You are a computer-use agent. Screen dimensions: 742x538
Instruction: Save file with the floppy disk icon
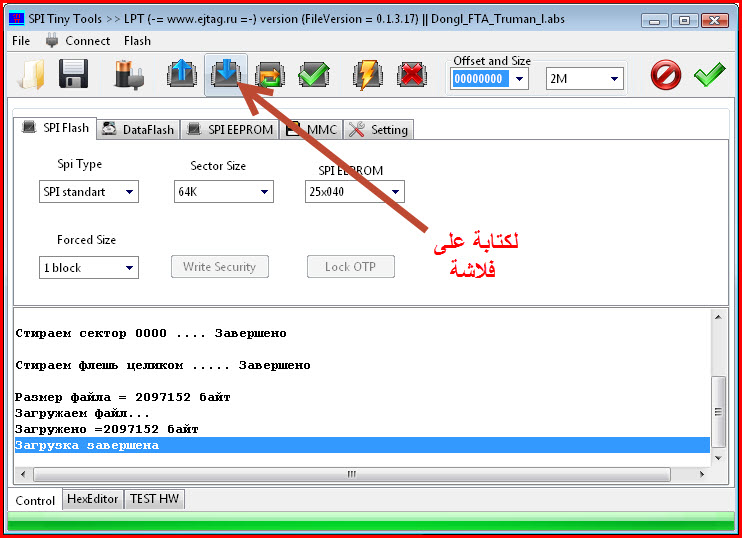tap(73, 74)
